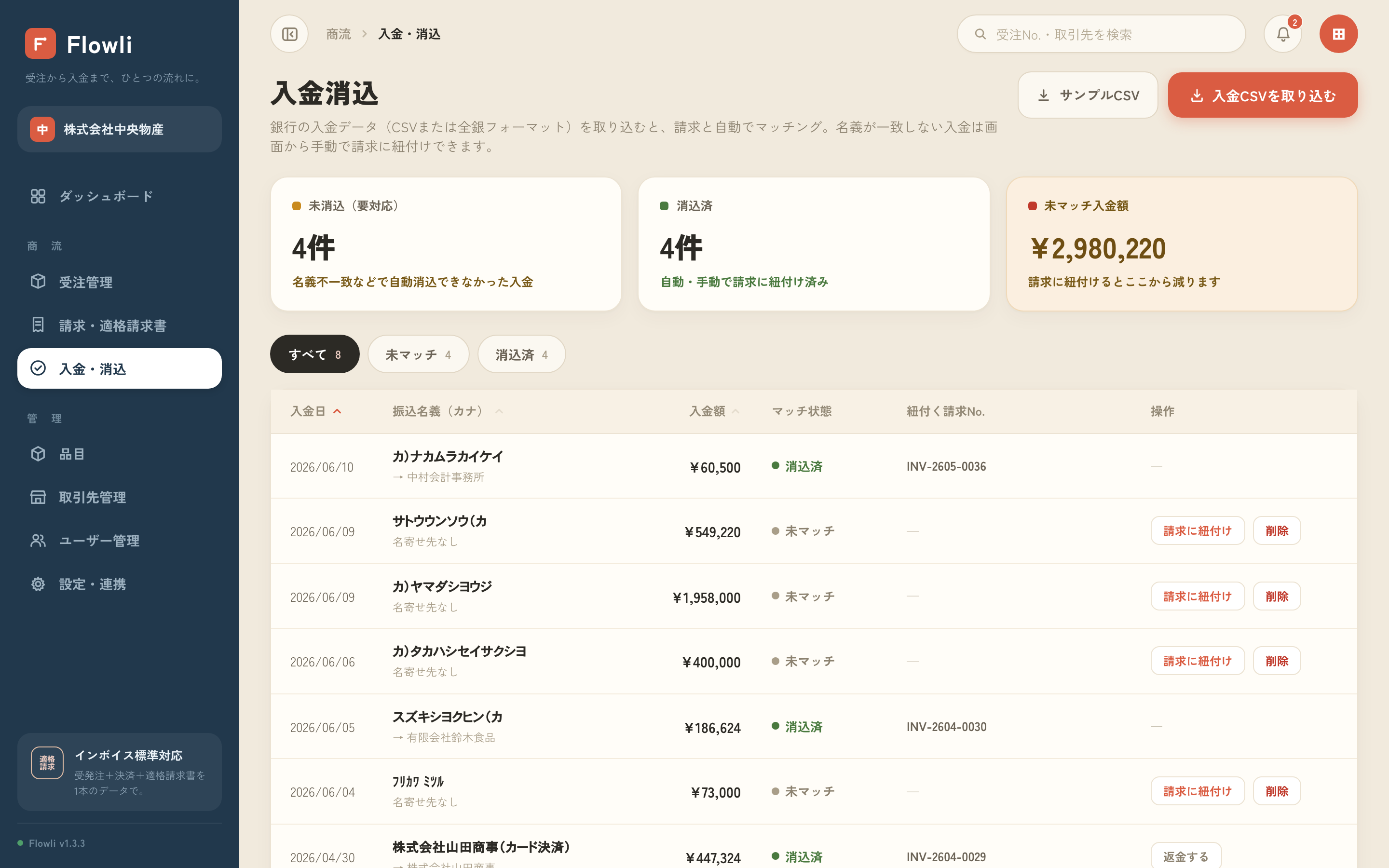Image resolution: width=1389 pixels, height=868 pixels.
Task: Select 入金・消込 sidebar item
Action: pyautogui.click(x=120, y=368)
